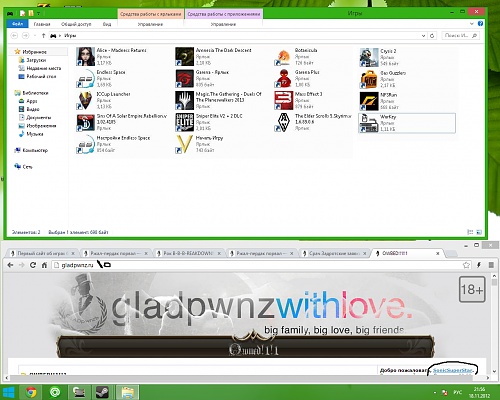Switch Explorer to large icons view
This screenshot has height=400, width=500.
click(x=479, y=232)
